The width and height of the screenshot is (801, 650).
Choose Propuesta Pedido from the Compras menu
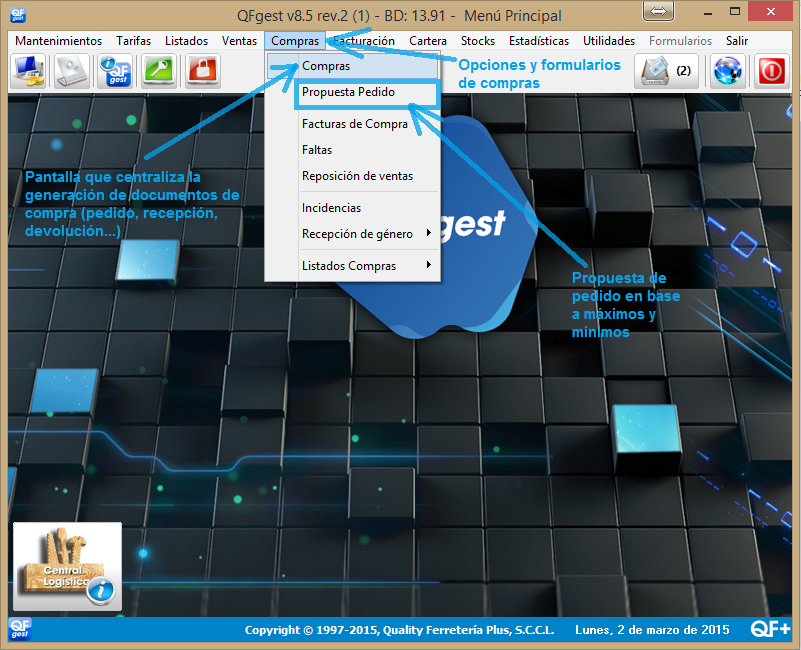(352, 92)
